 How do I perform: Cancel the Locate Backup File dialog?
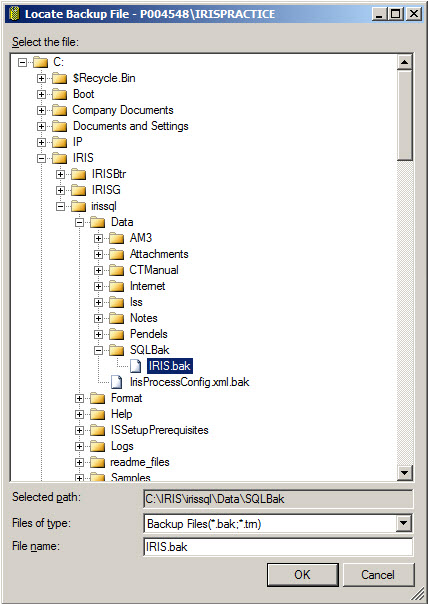pos(378,575)
